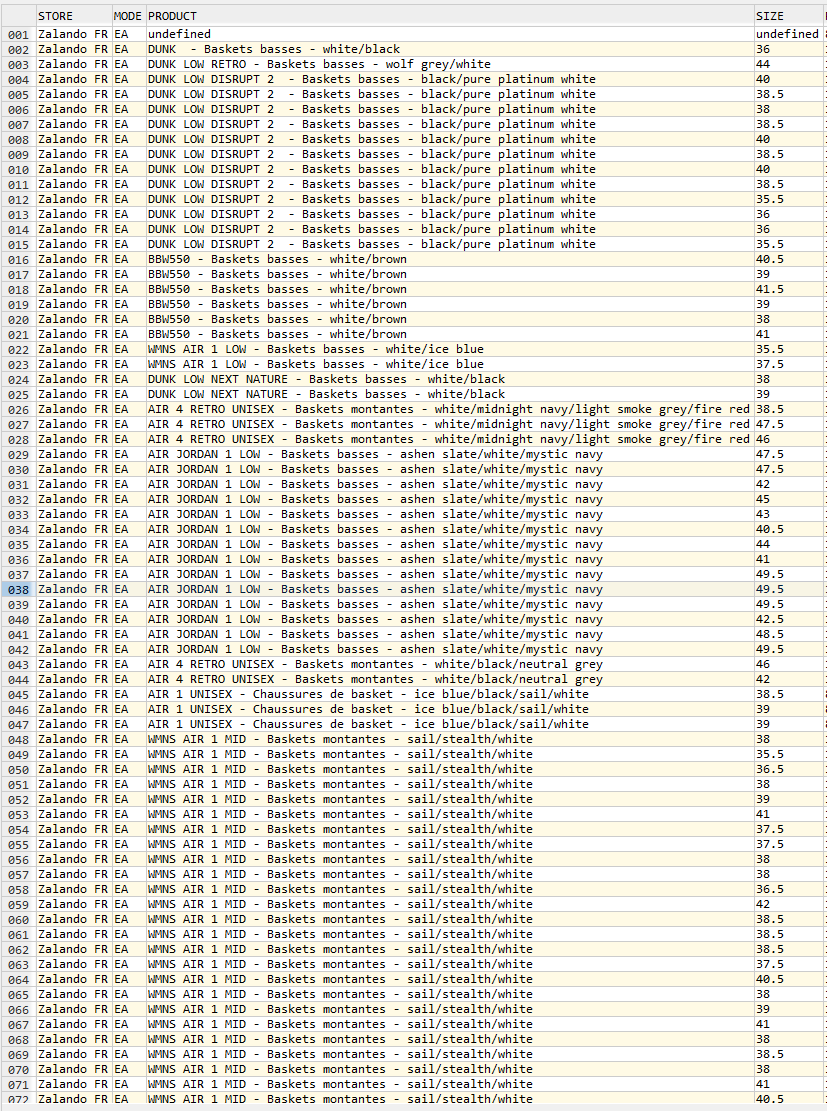The width and height of the screenshot is (827, 1111).
Task: Click size 36.5 cell in row 058
Action: coord(789,889)
